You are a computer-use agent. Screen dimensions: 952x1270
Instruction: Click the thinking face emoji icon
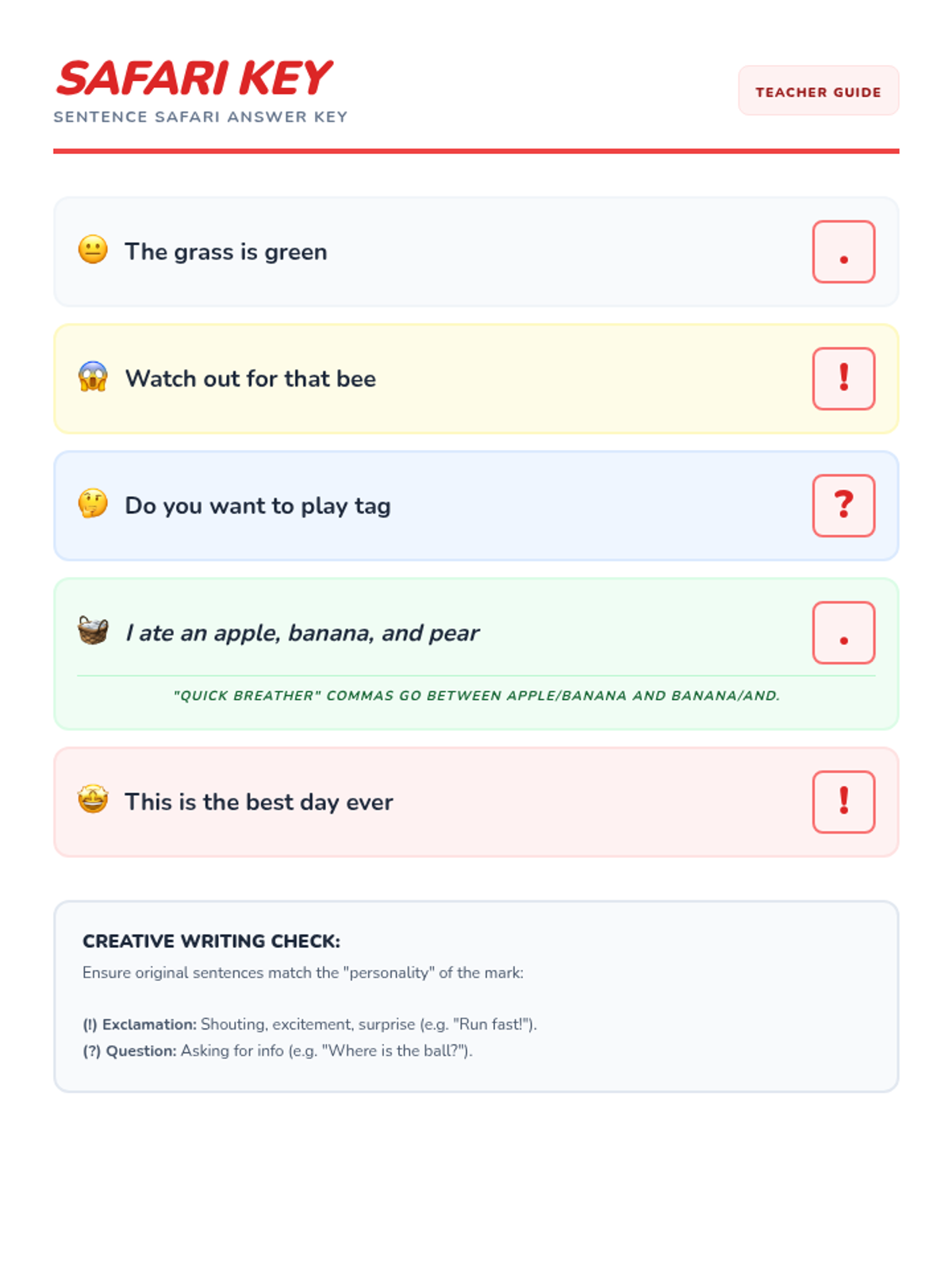click(93, 504)
